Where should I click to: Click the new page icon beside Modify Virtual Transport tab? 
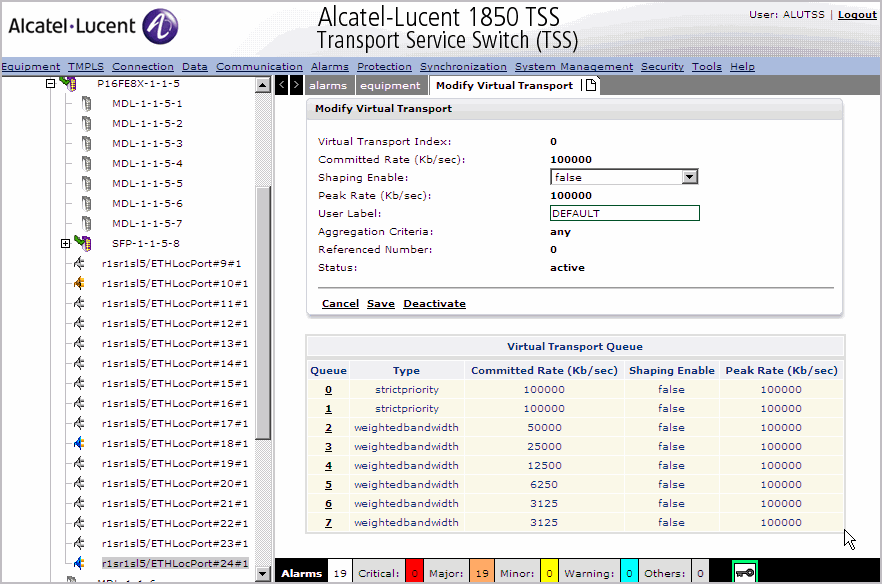(591, 86)
